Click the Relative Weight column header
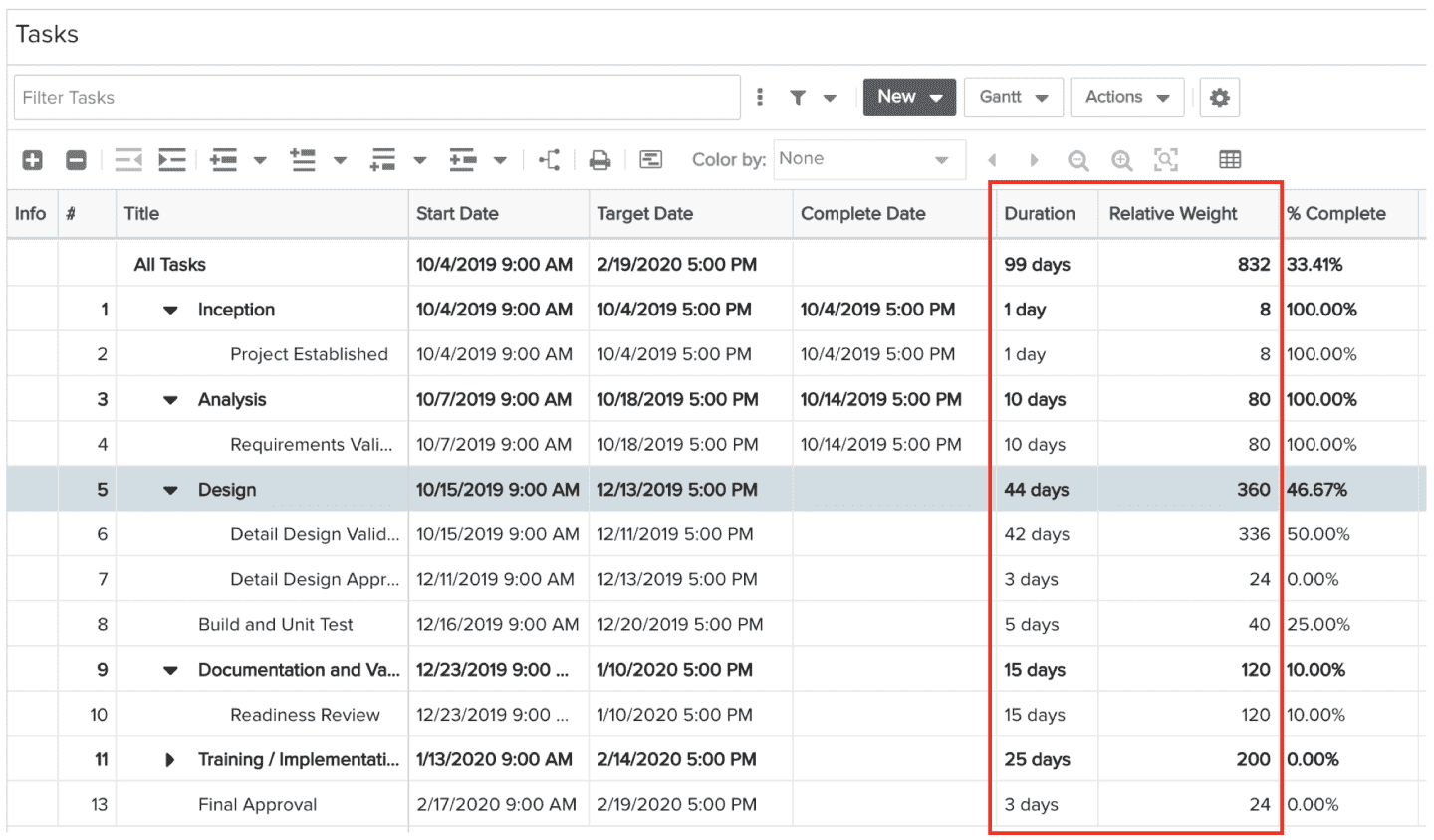 [x=1173, y=214]
